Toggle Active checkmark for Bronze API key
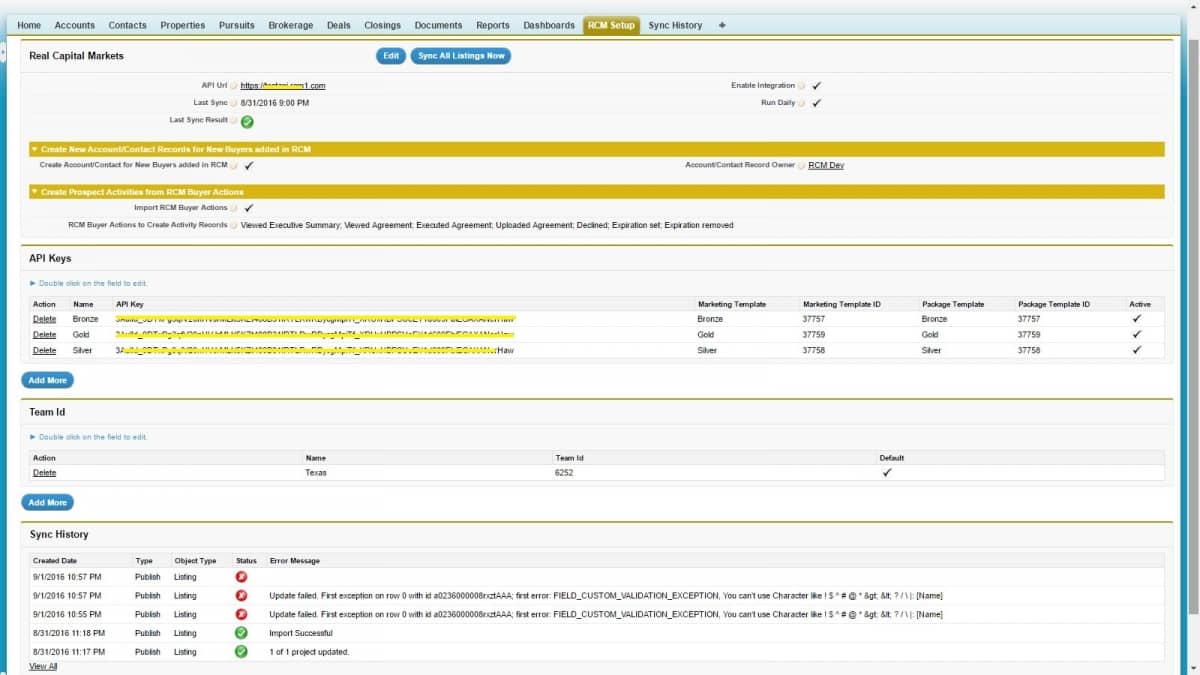Viewport: 1200px width, 675px height. [x=1137, y=318]
